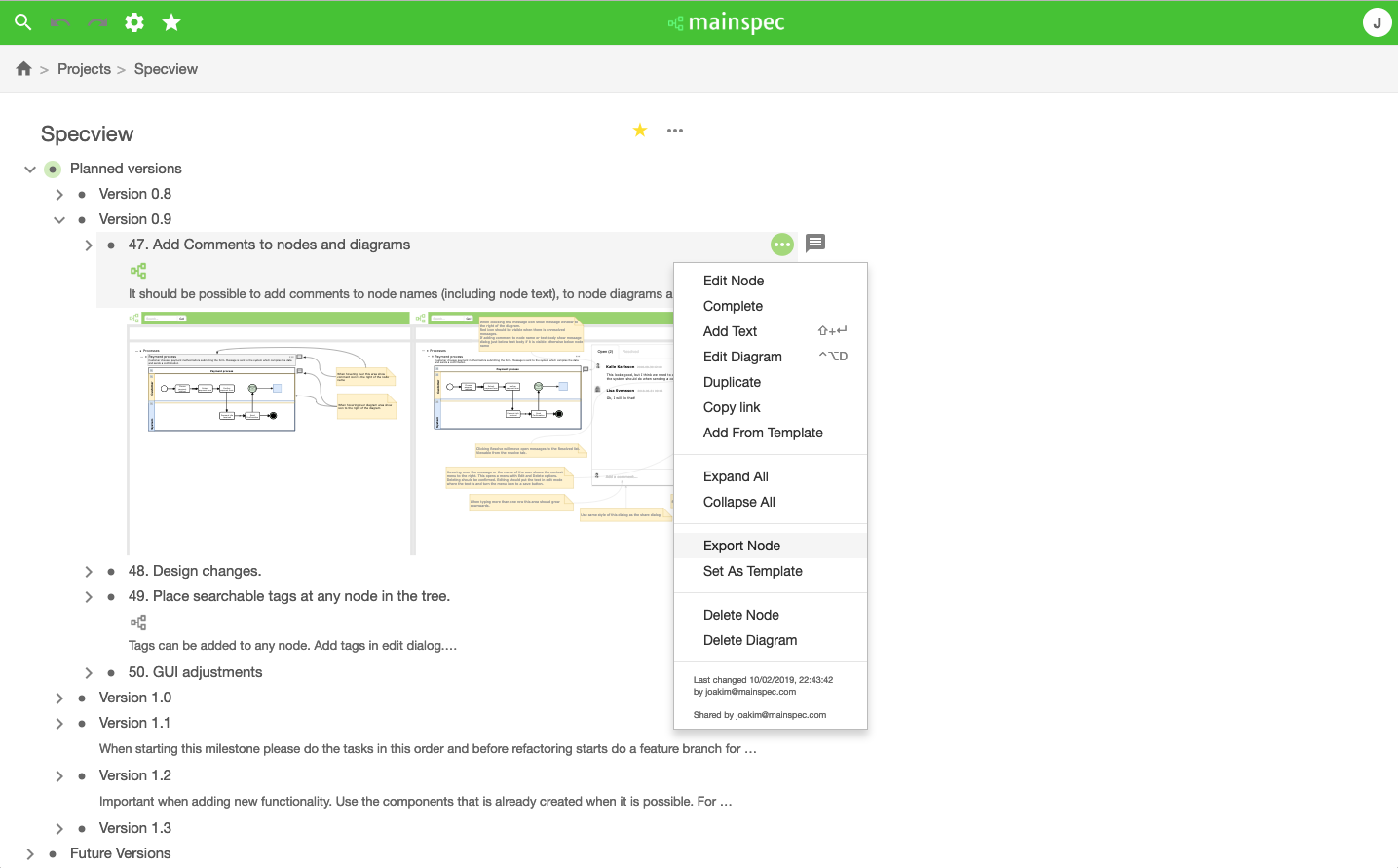Open user avatar J menu
This screenshot has width=1398, height=868.
pyautogui.click(x=1377, y=22)
